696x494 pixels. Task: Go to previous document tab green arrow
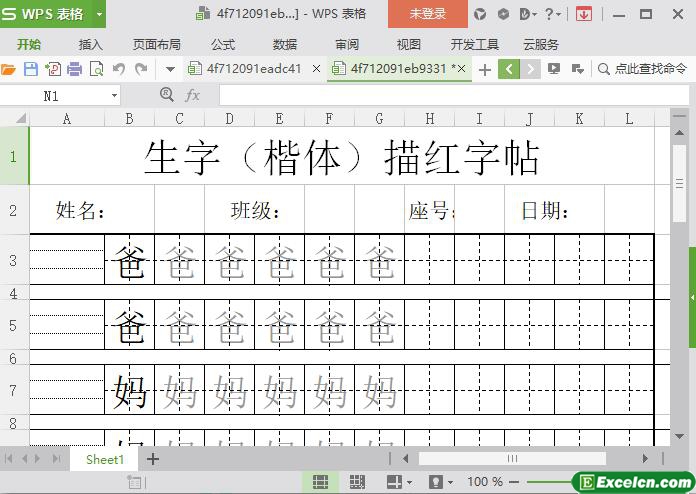tap(509, 69)
